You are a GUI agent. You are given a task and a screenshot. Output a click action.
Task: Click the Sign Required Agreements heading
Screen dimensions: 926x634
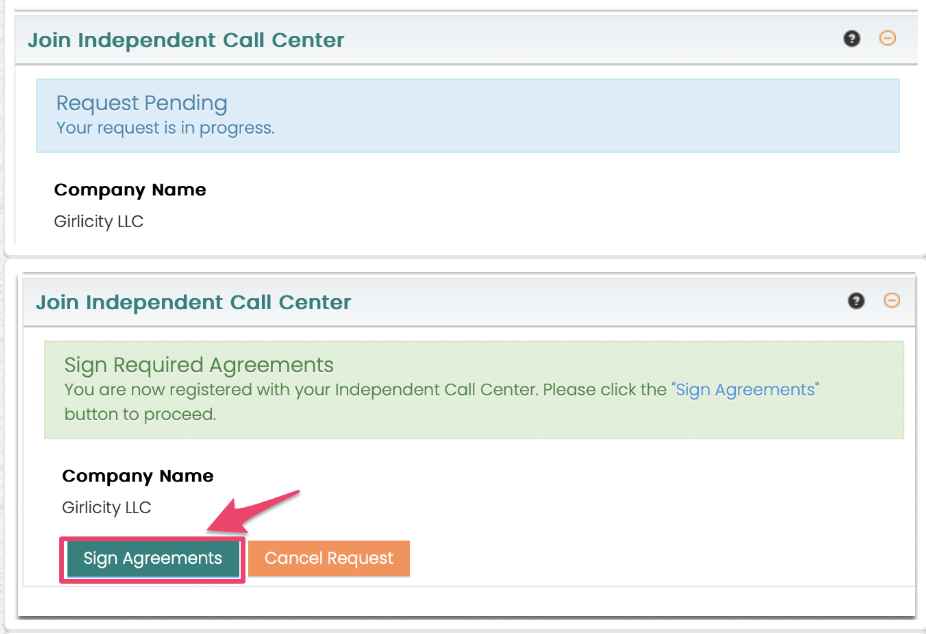199,365
